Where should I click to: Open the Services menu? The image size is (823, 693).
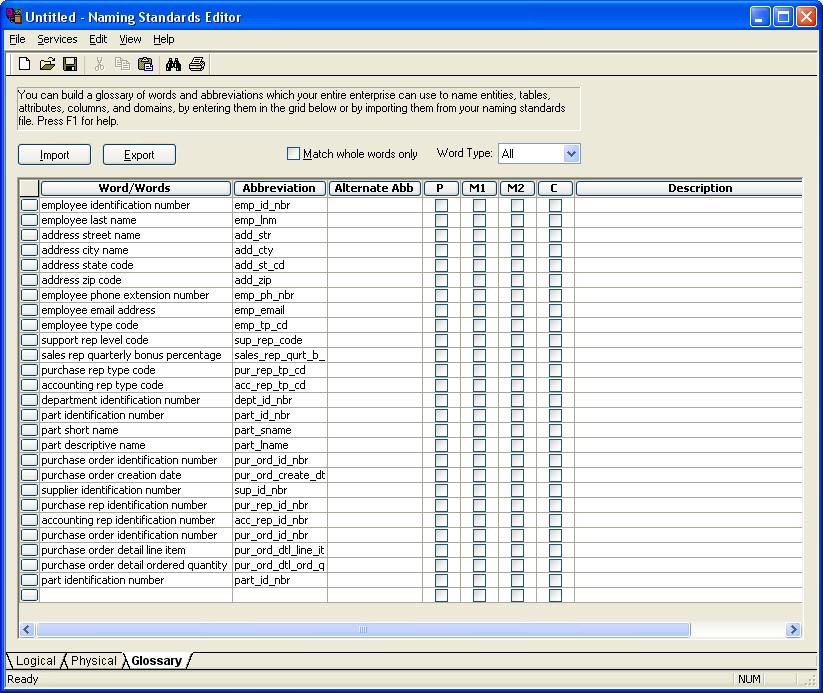57,39
